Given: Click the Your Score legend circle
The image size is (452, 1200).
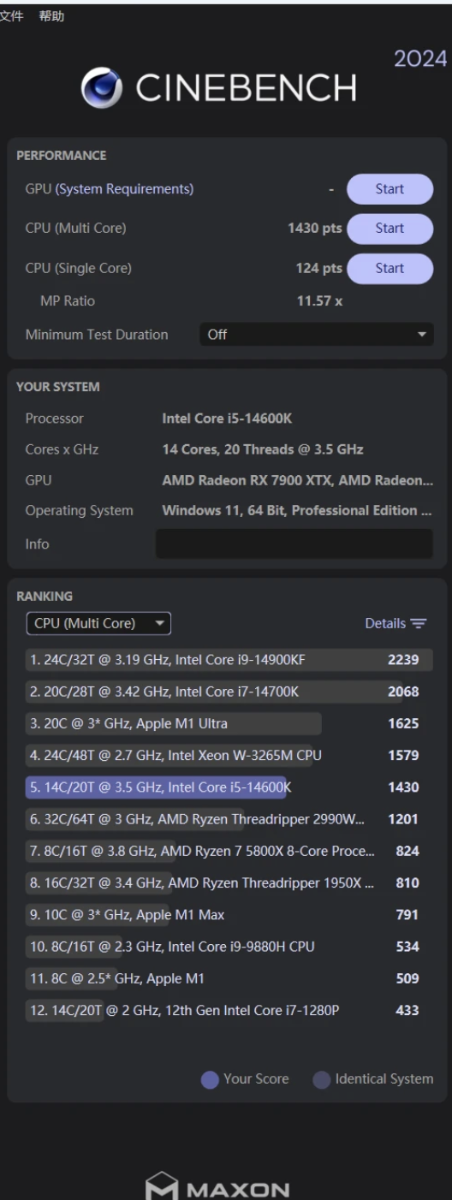Looking at the screenshot, I should [210, 1080].
